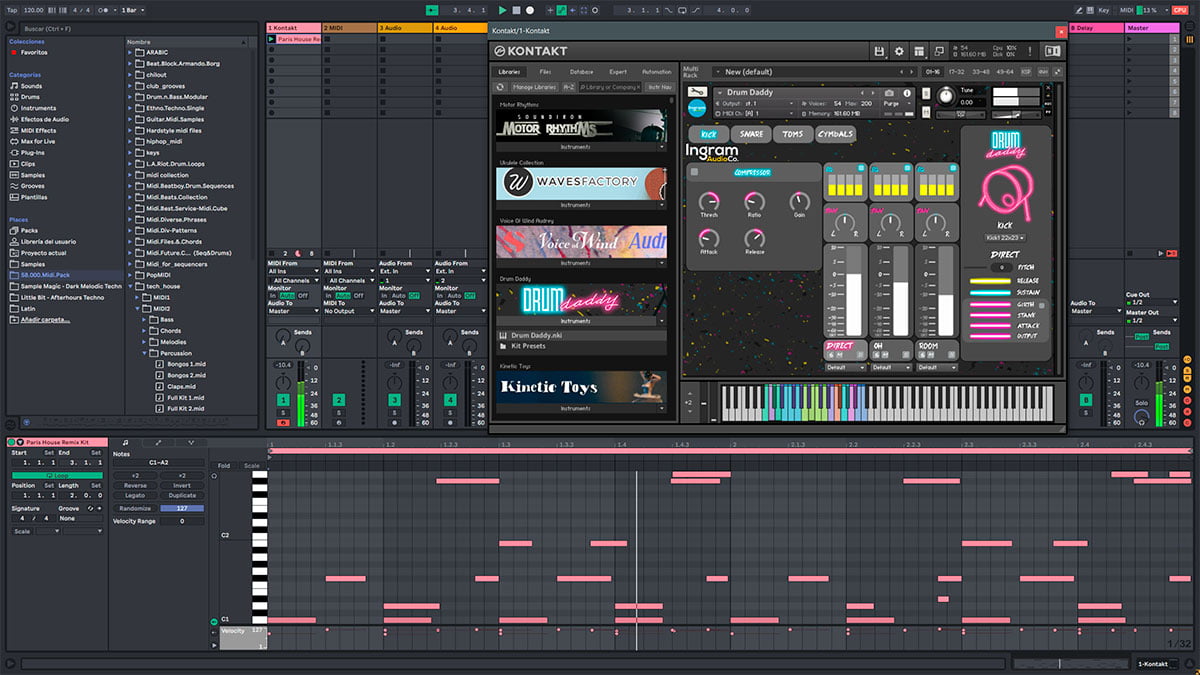Click the Legato button in Notes panel

[135, 495]
